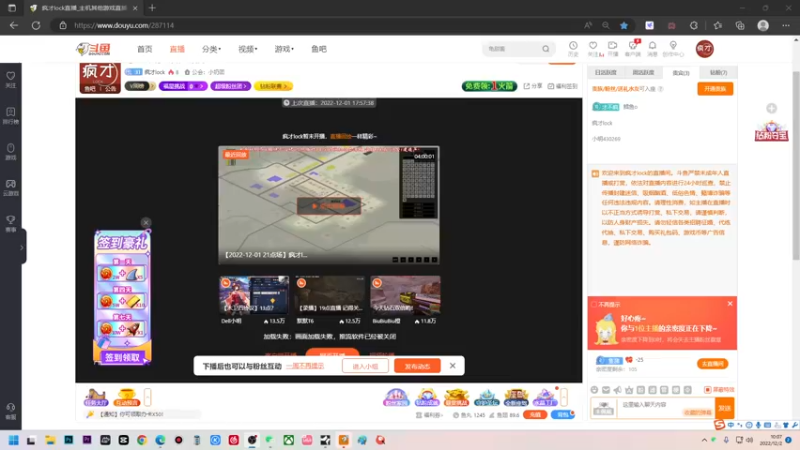800x450 pixels.
Task: Open the 鱼吧 nav item
Action: tap(319, 49)
